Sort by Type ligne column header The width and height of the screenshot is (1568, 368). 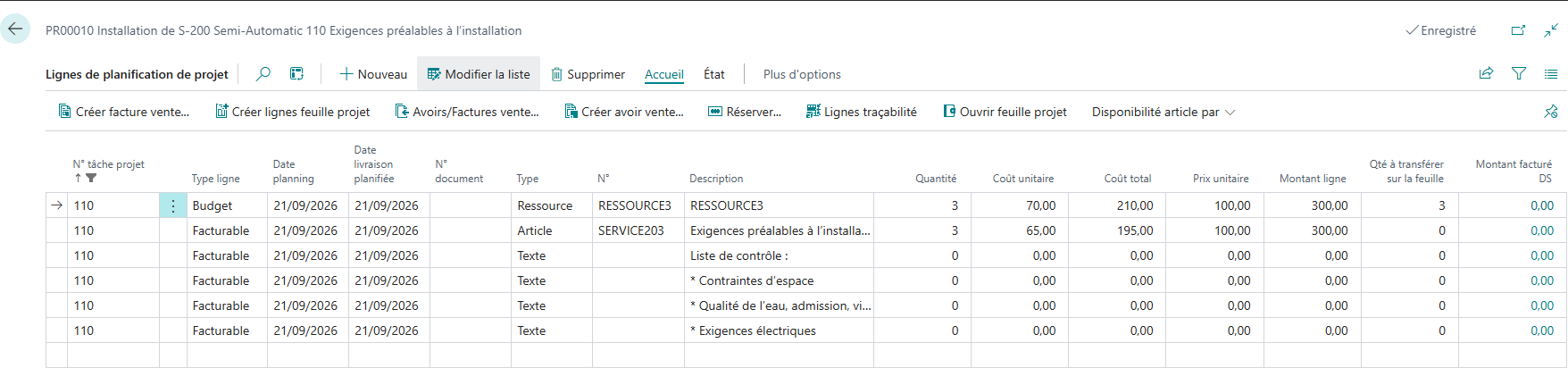215,179
